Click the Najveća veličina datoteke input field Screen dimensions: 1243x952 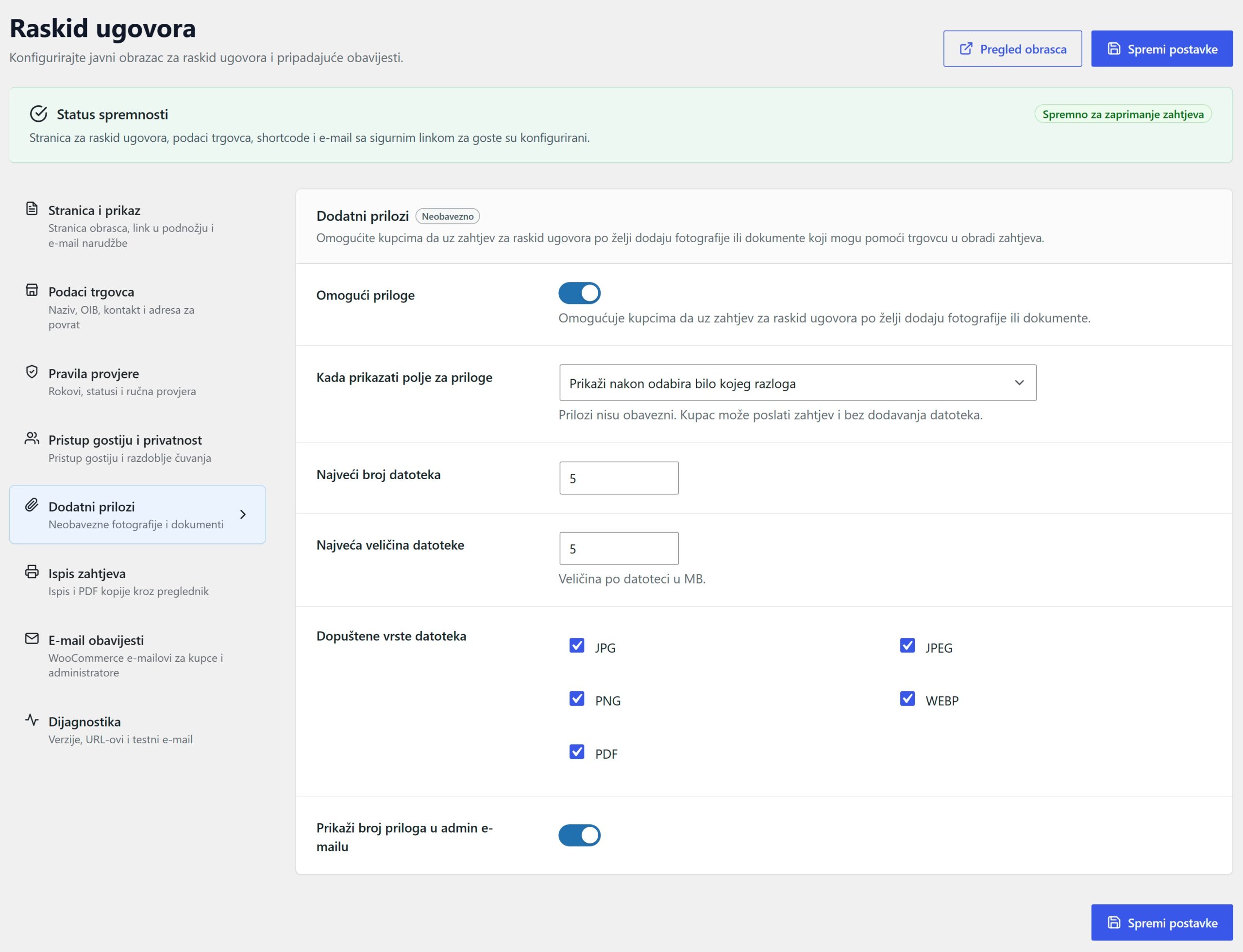pyautogui.click(x=619, y=549)
